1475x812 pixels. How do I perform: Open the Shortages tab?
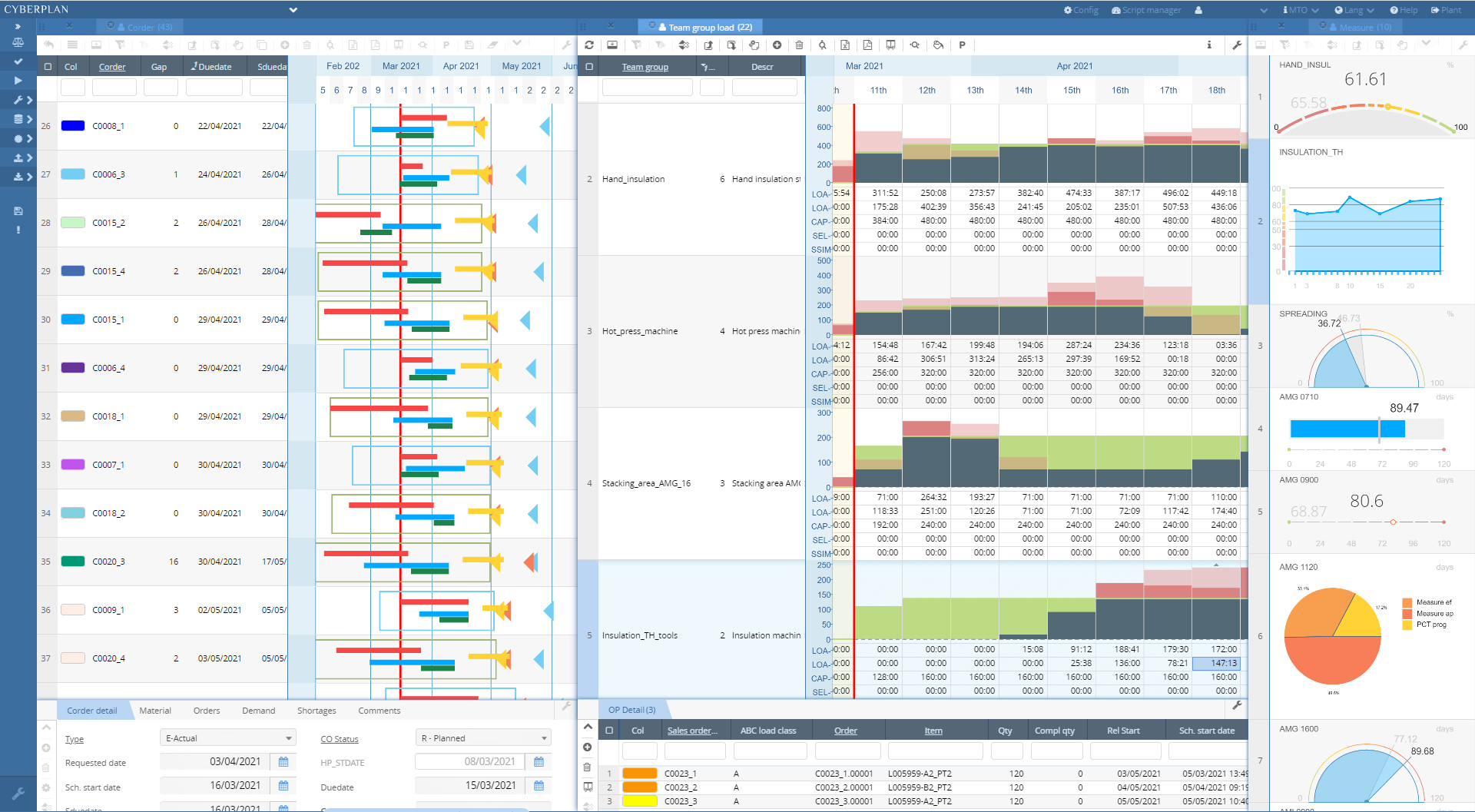coord(316,711)
